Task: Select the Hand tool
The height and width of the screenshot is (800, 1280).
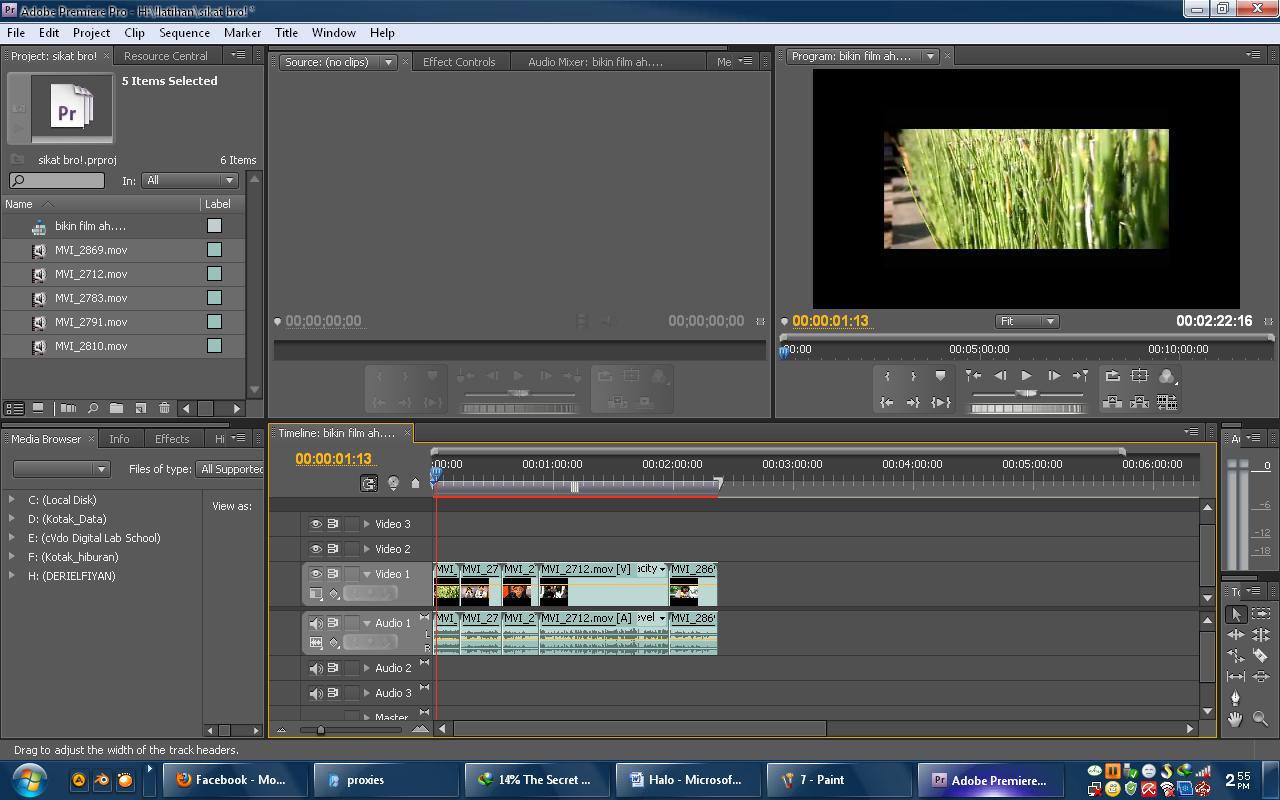Action: 1236,718
